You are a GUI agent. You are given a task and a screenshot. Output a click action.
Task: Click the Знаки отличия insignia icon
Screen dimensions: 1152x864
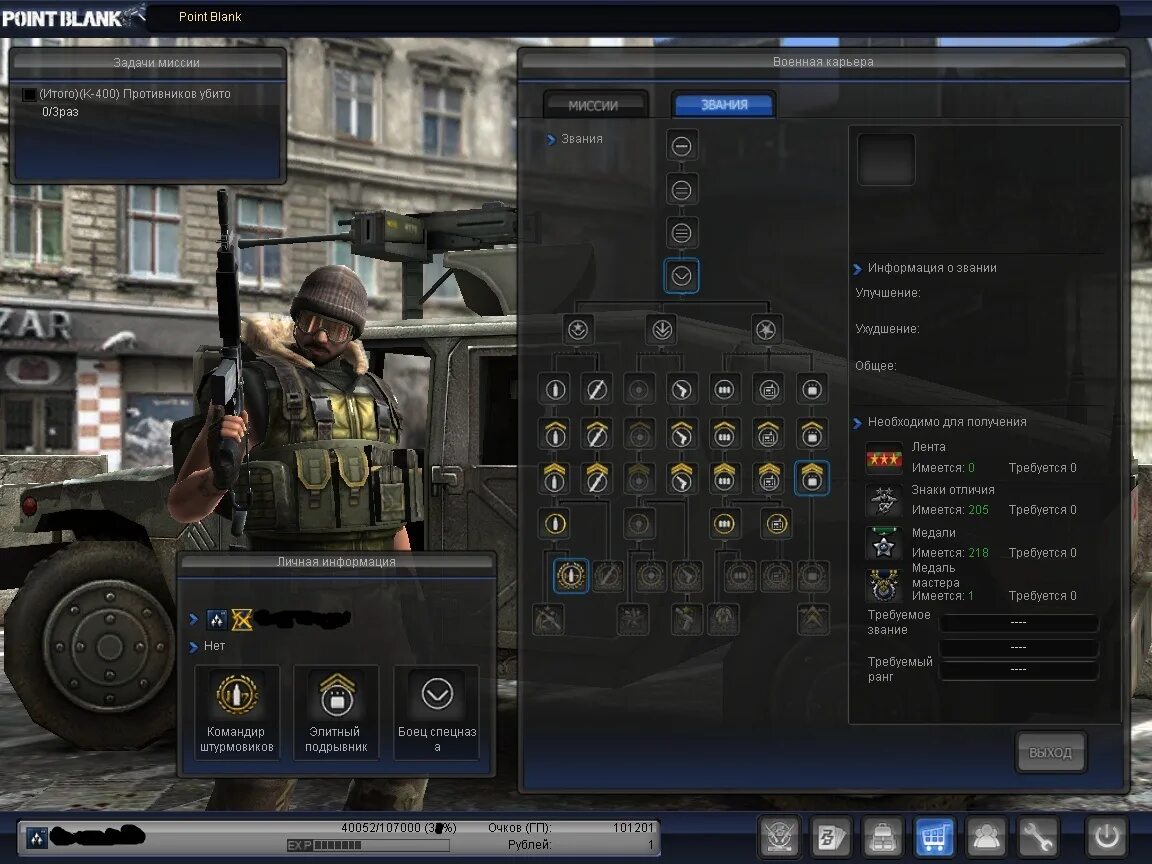[x=884, y=501]
